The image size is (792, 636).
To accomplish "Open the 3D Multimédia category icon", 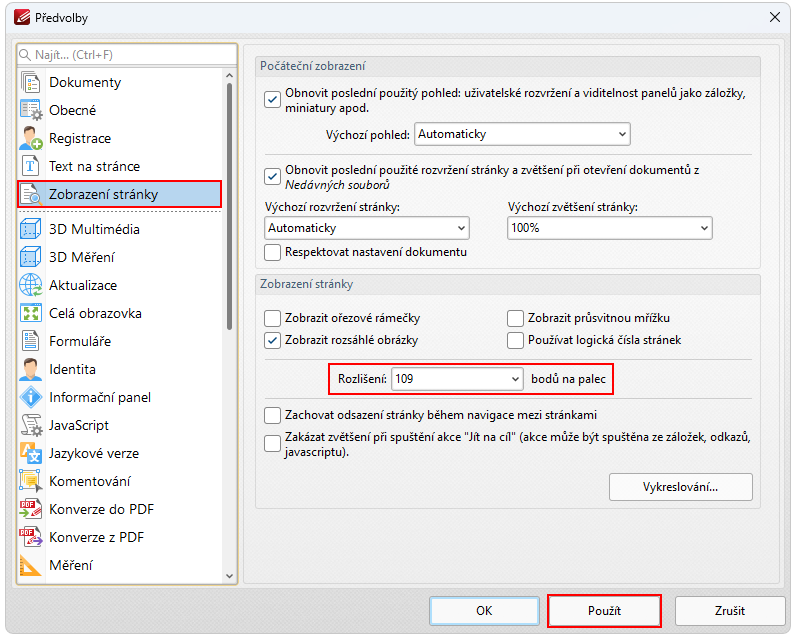I will pyautogui.click(x=30, y=229).
